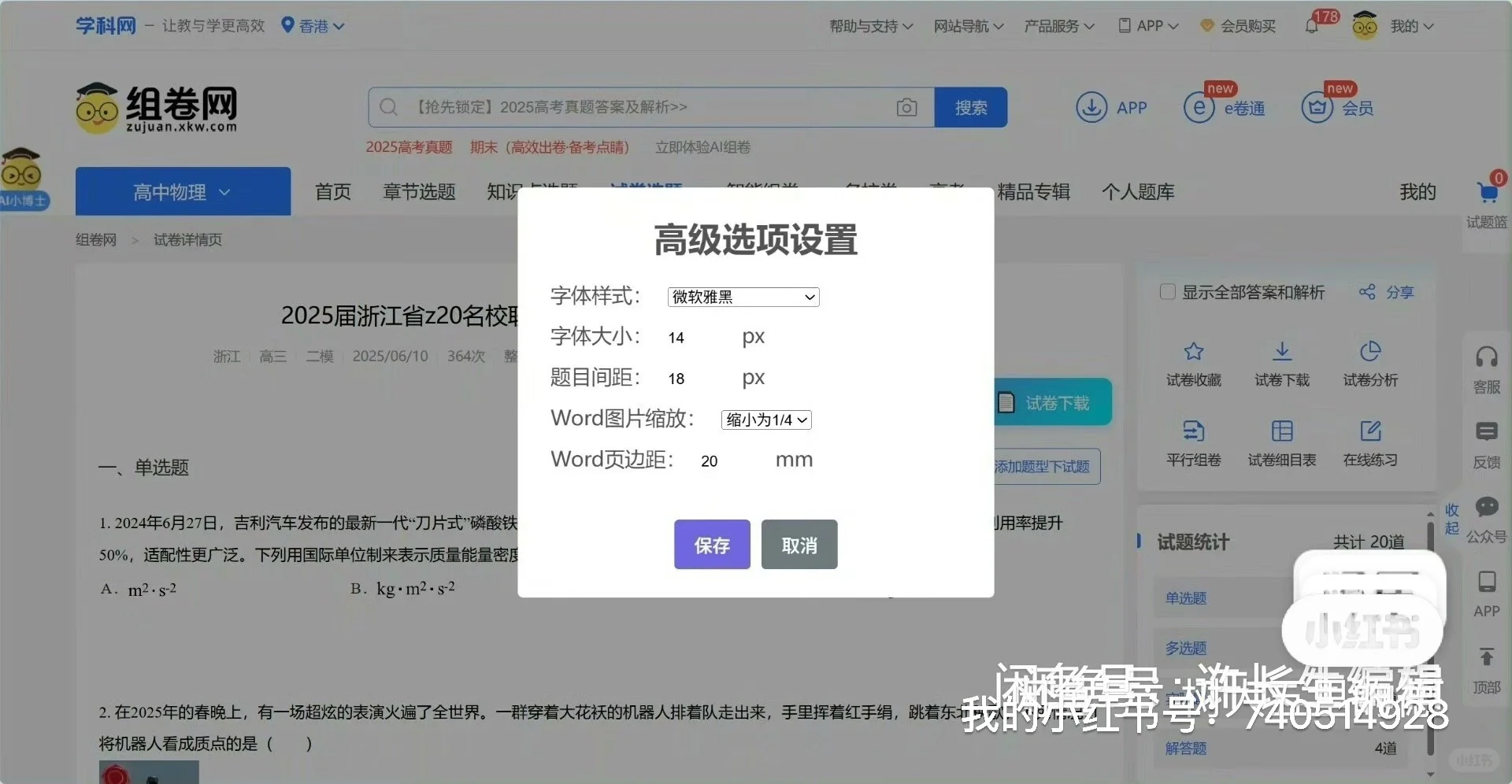Screen dimensions: 1512x784
Task: Change Word图片缩放 dropdown selection
Action: point(765,420)
